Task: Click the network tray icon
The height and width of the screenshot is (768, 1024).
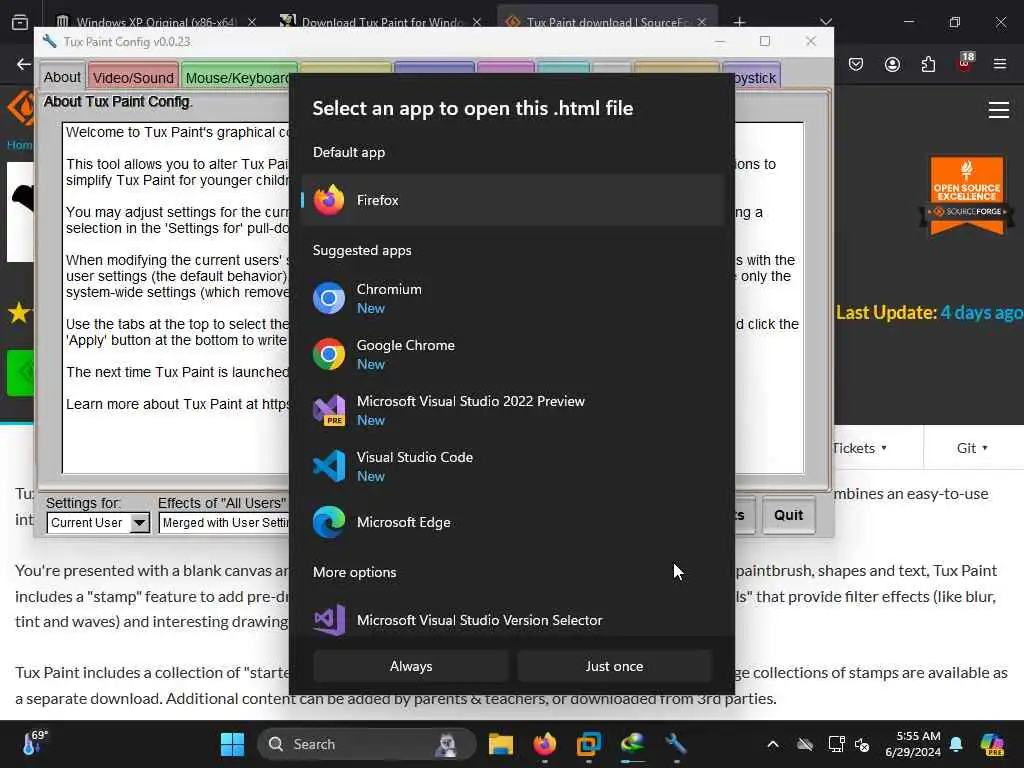Action: click(836, 744)
